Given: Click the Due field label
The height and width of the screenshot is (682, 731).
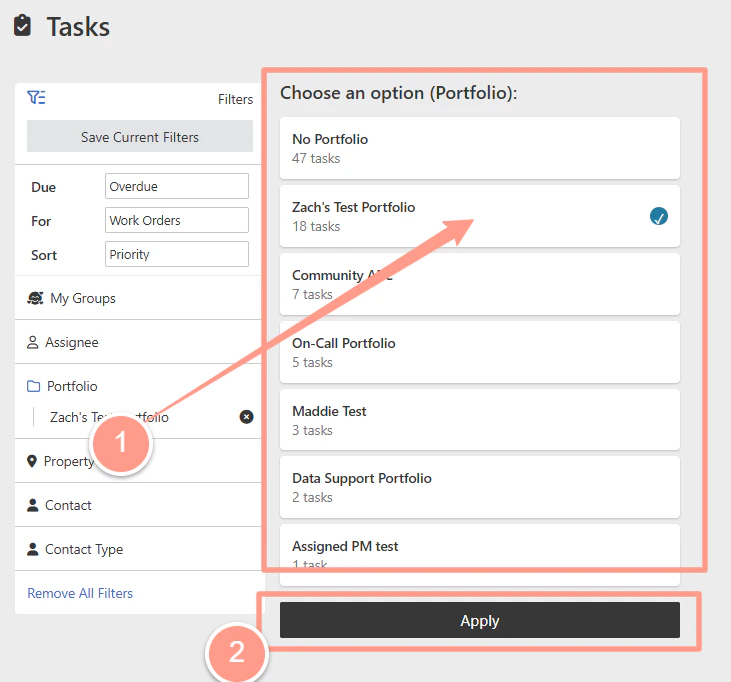Looking at the screenshot, I should pyautogui.click(x=43, y=187).
